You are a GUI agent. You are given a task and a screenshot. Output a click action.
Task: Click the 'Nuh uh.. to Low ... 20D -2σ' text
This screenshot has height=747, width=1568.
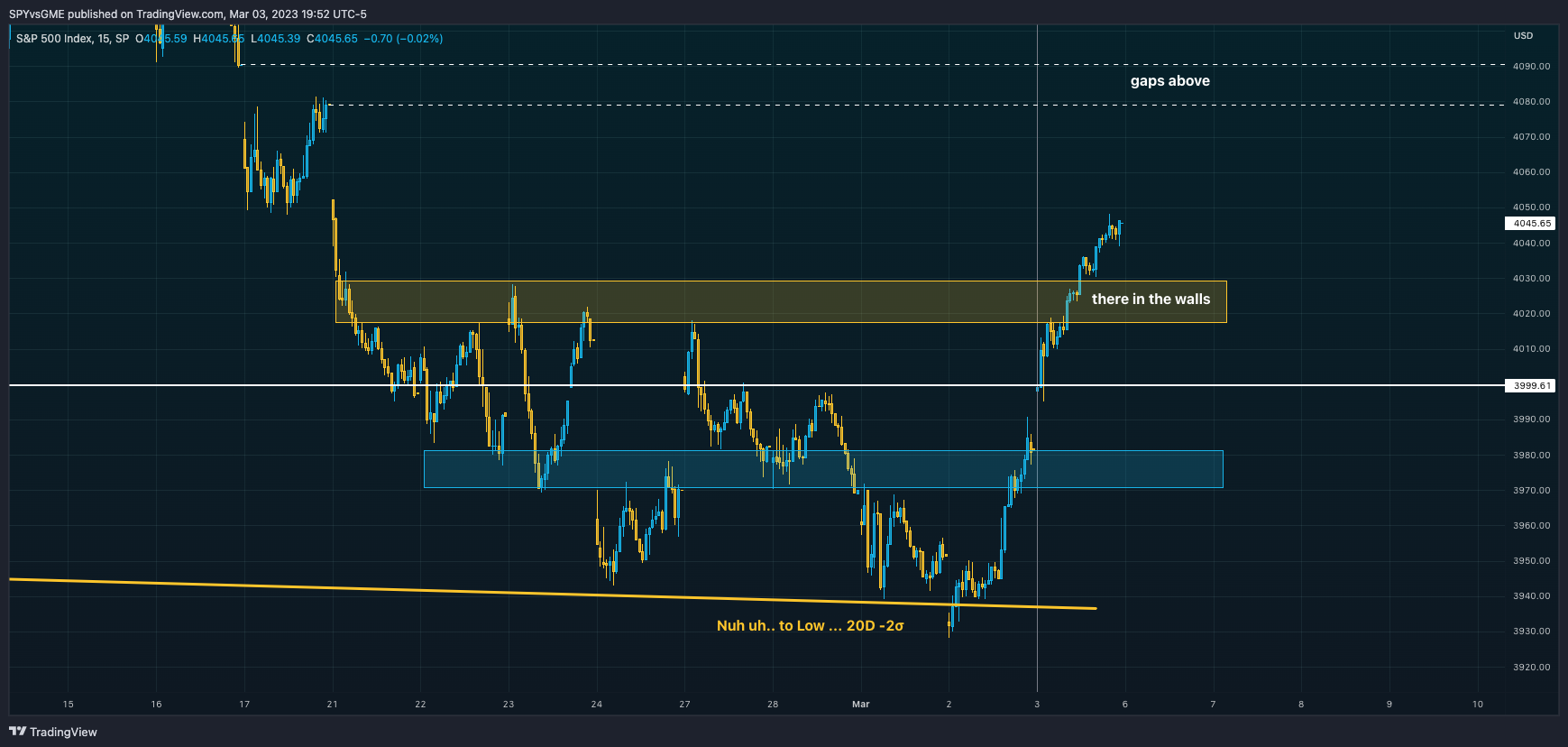coord(810,625)
